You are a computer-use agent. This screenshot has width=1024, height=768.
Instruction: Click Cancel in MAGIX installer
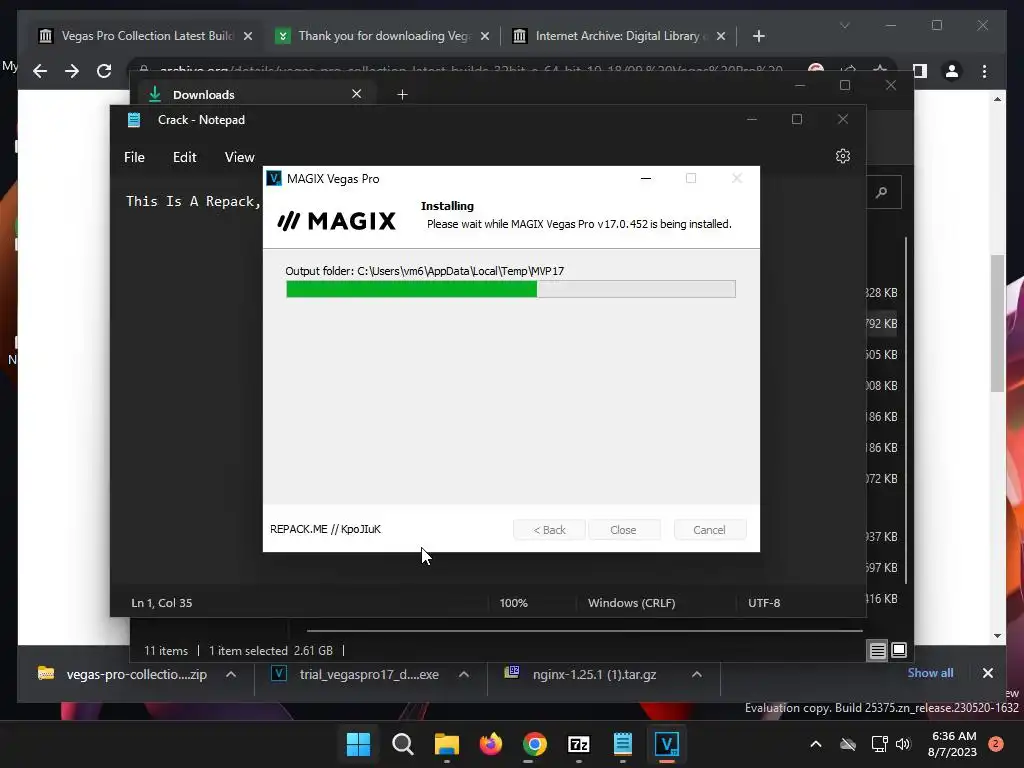[x=709, y=530]
